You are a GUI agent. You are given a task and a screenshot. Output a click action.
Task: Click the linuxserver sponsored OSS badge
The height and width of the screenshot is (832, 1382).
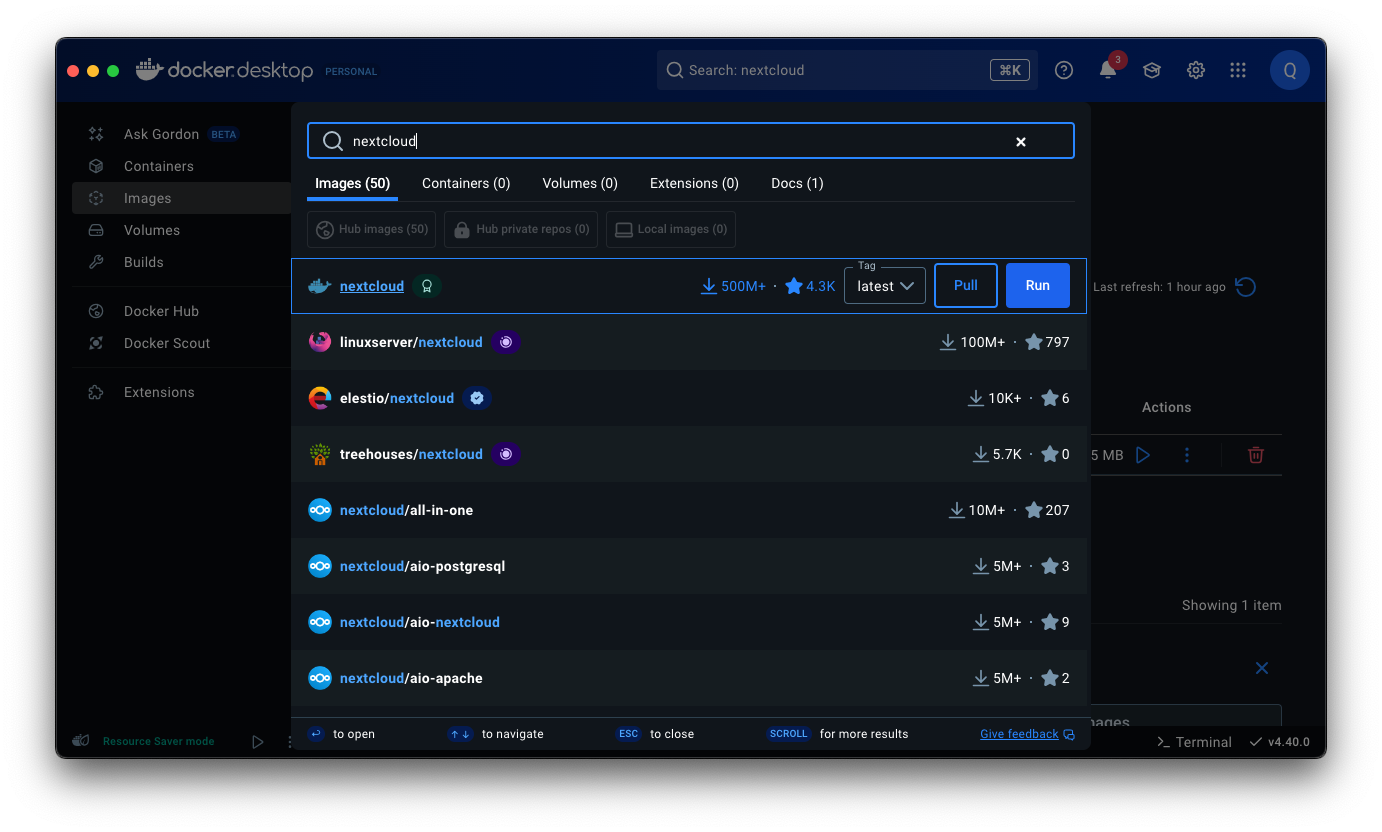click(505, 342)
